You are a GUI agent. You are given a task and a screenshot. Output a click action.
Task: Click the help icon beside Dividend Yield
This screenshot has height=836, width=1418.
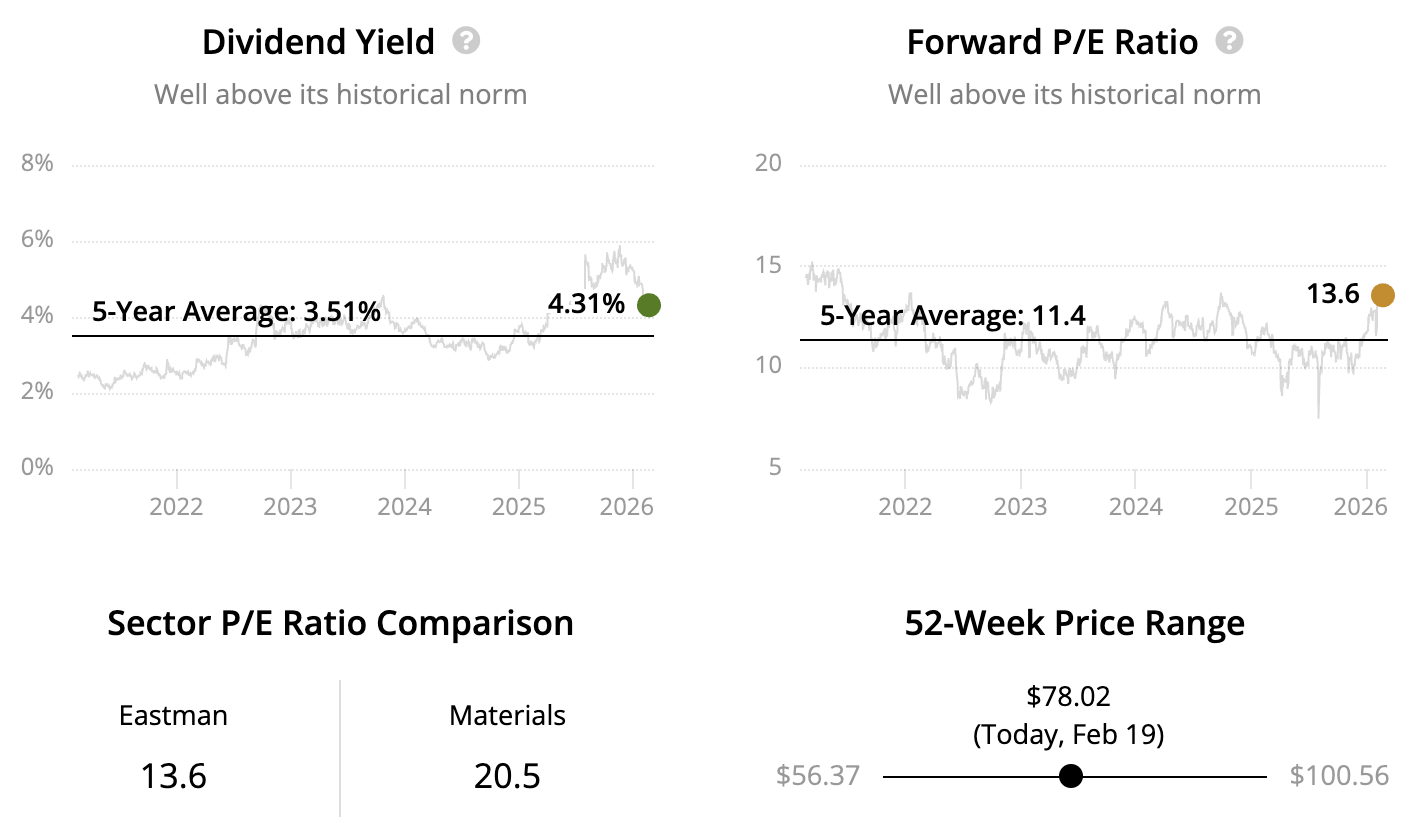[466, 41]
